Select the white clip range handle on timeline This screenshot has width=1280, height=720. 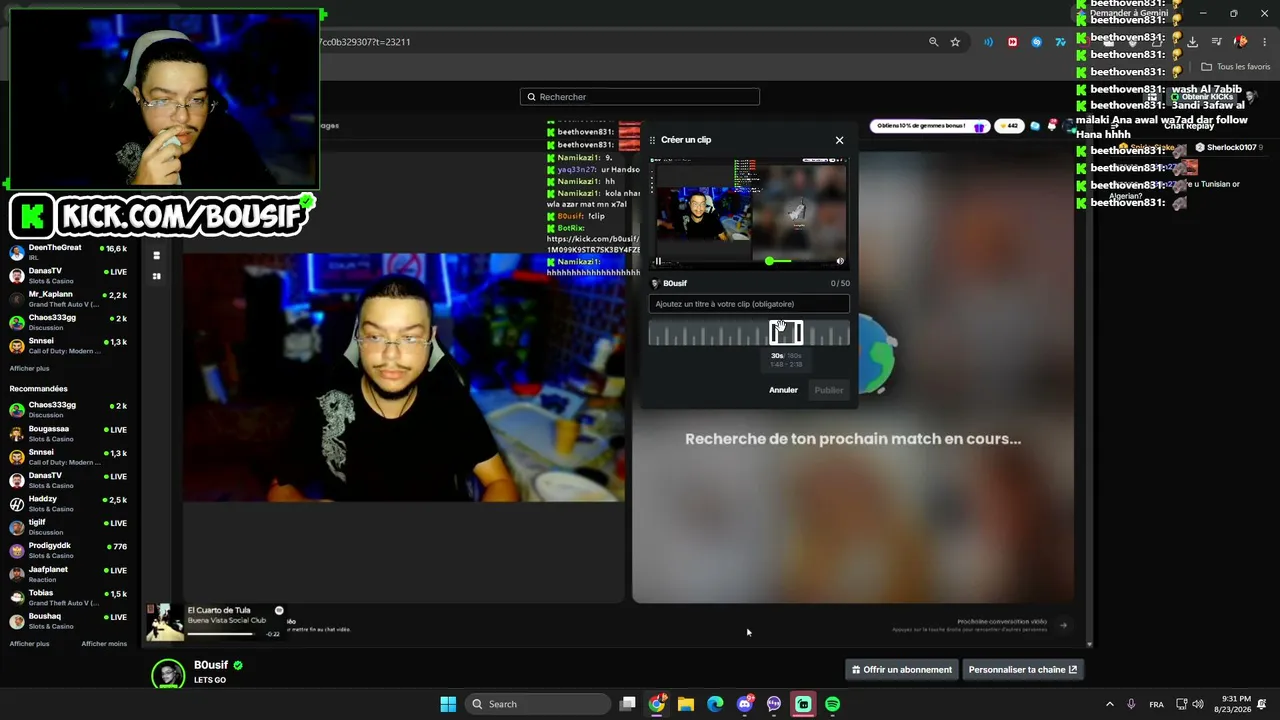coord(786,333)
